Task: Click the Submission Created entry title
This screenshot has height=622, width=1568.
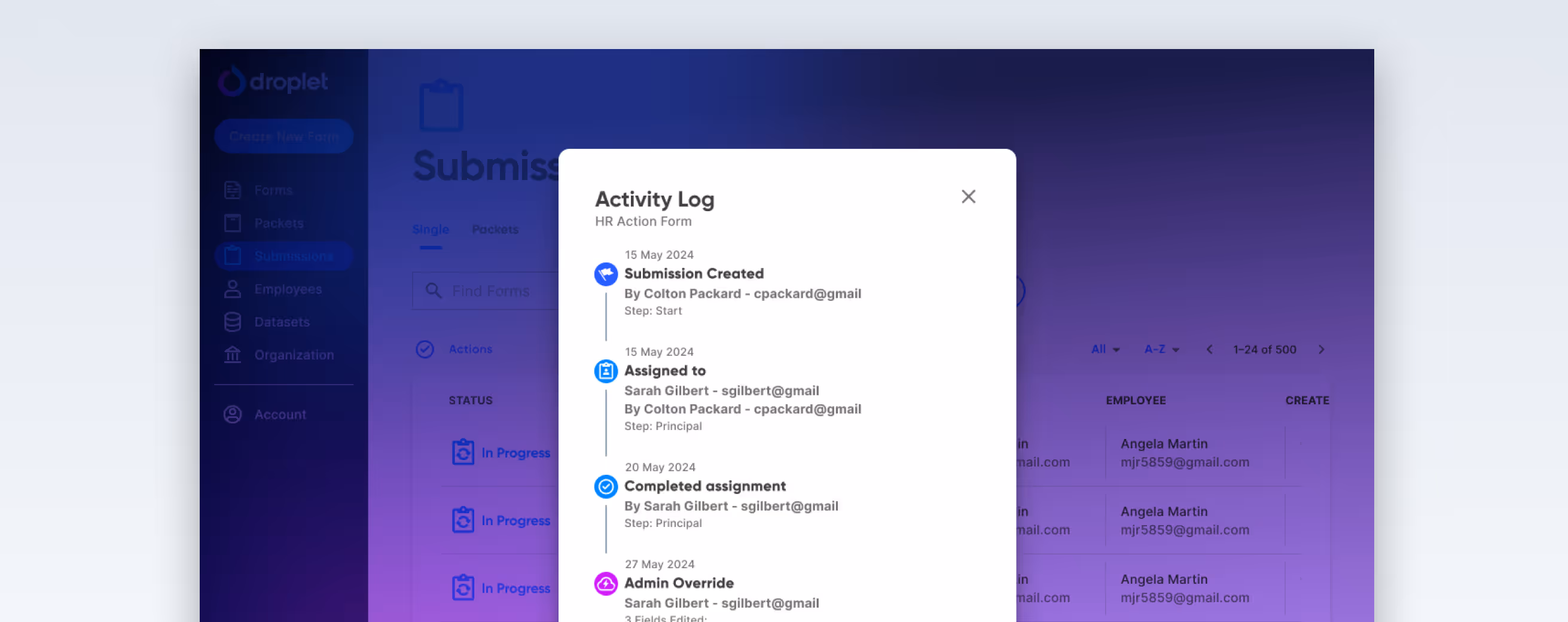Action: [x=694, y=274]
